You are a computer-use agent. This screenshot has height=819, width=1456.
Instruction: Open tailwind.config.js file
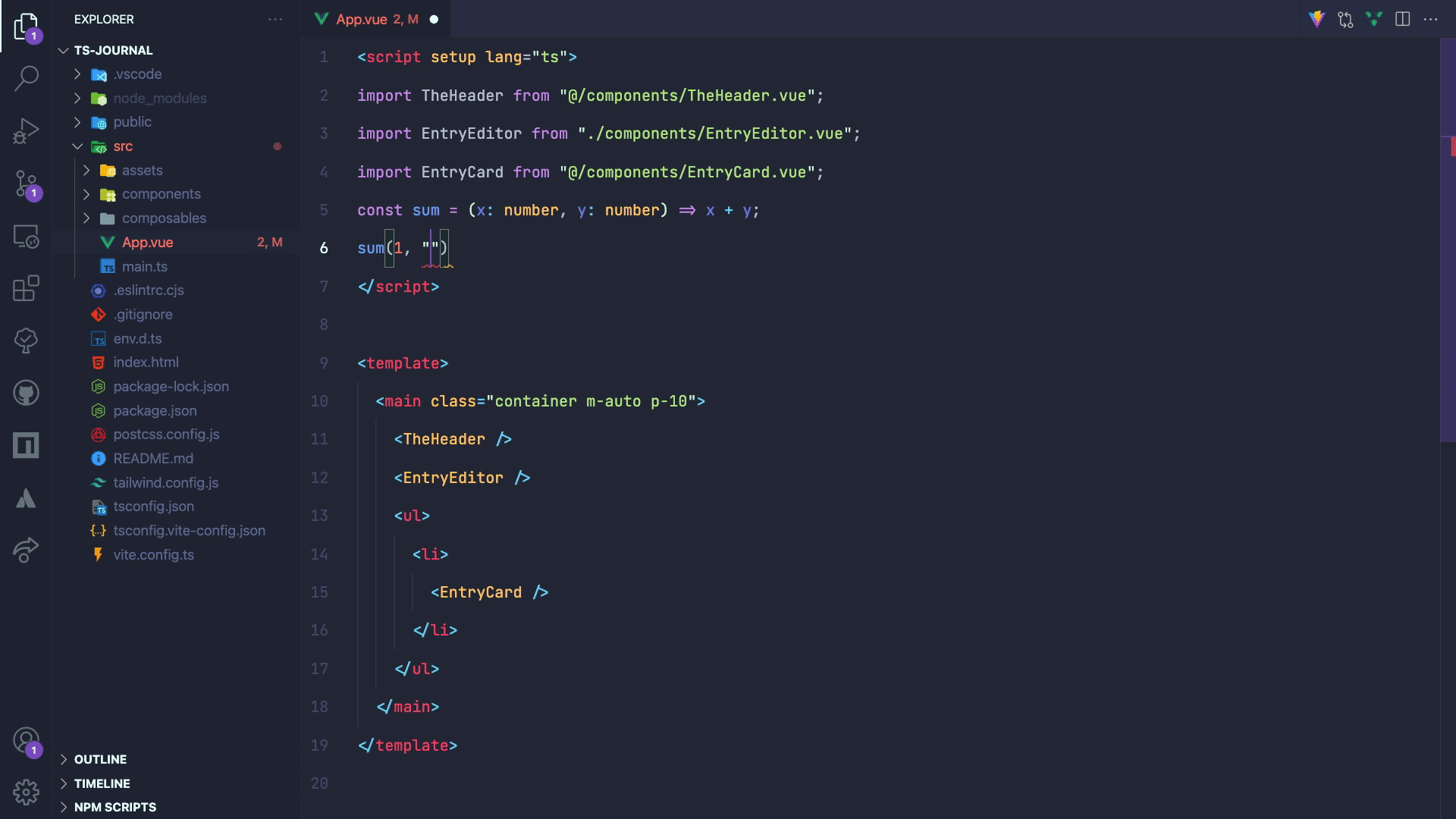coord(177,482)
